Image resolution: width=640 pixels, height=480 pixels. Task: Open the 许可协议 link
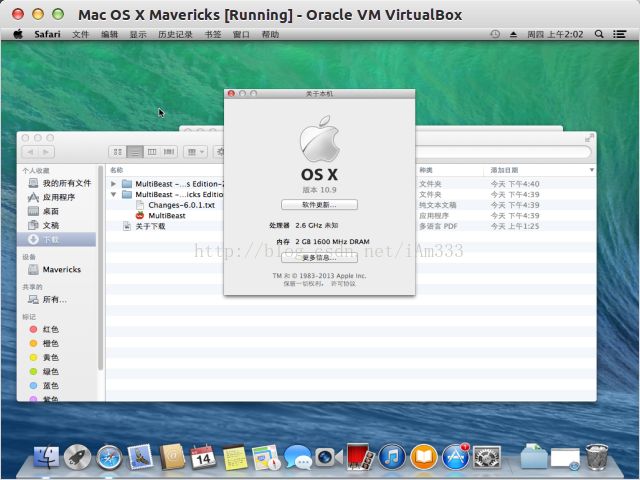pos(343,284)
